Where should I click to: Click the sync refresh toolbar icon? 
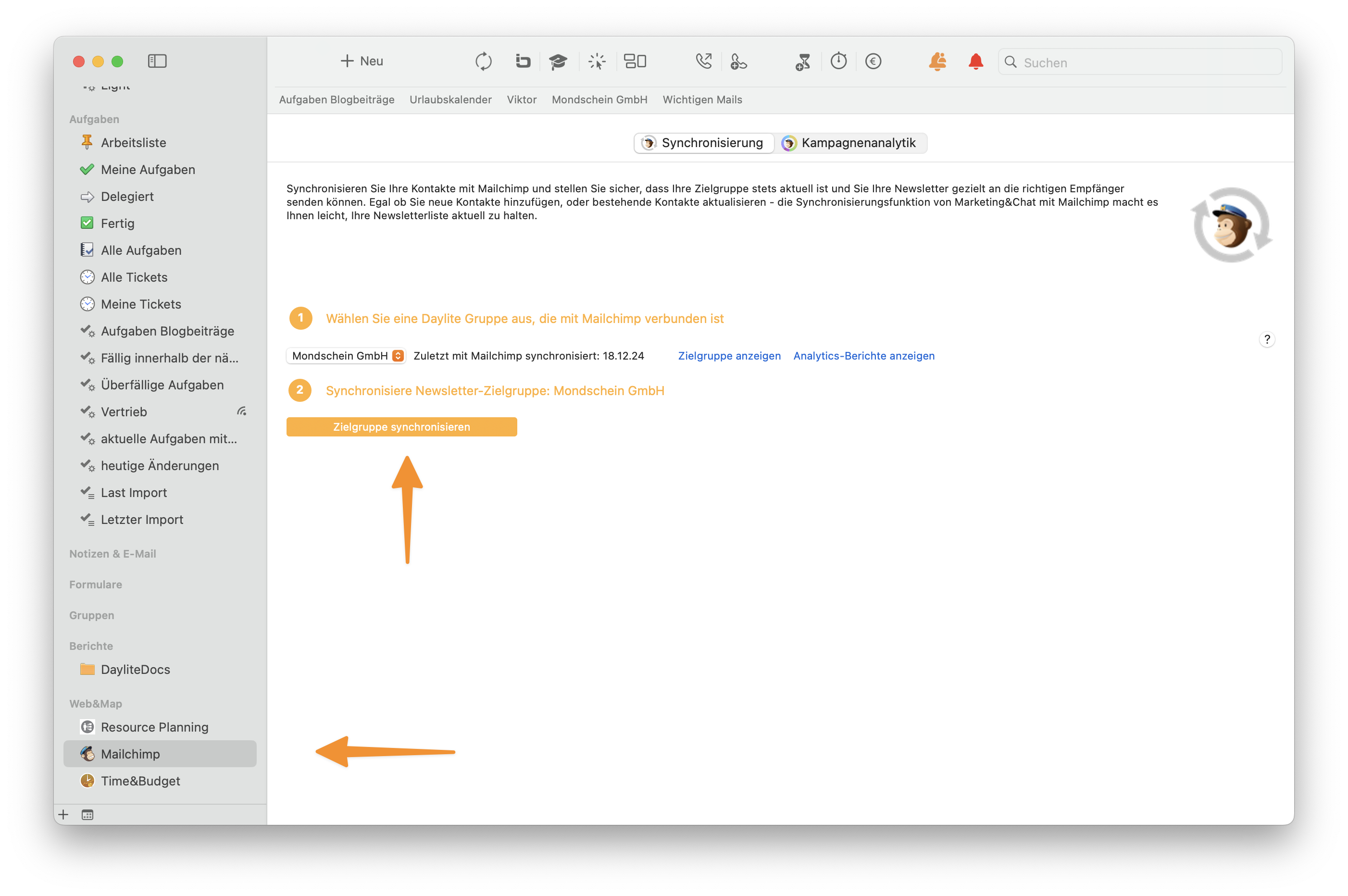(484, 61)
